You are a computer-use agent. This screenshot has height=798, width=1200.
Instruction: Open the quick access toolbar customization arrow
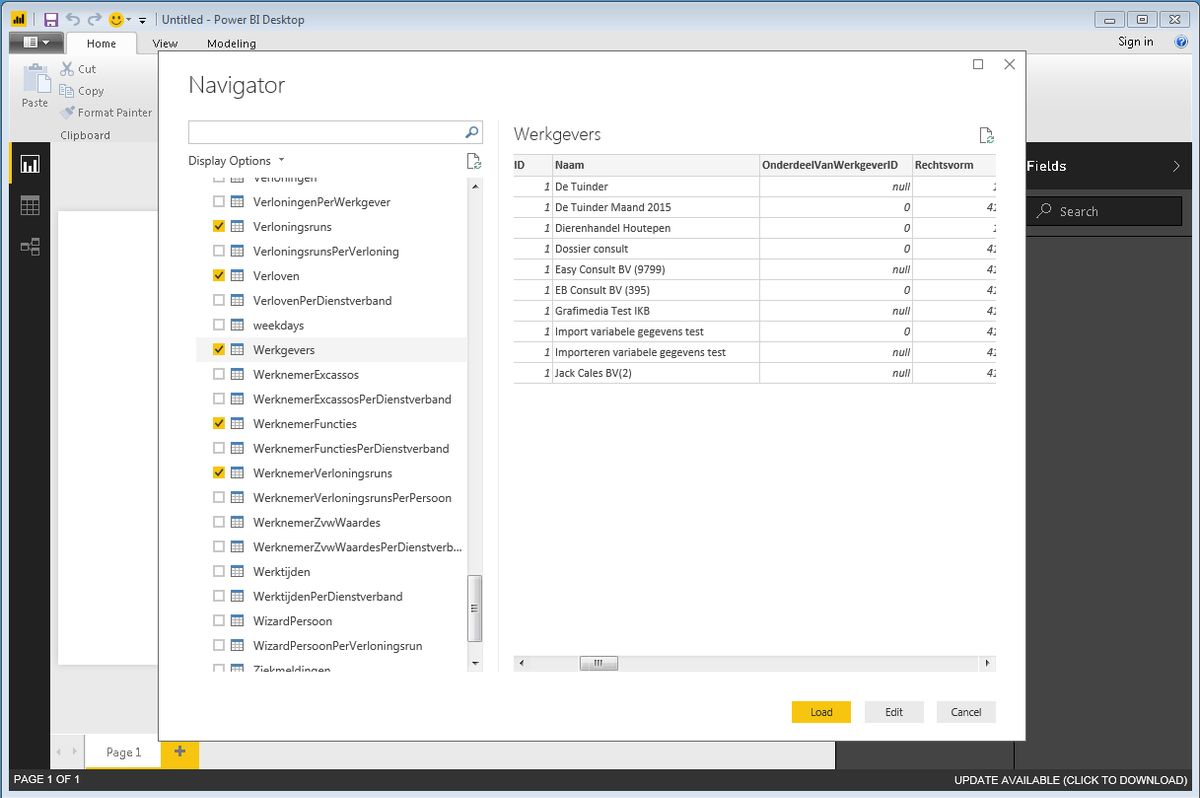142,18
